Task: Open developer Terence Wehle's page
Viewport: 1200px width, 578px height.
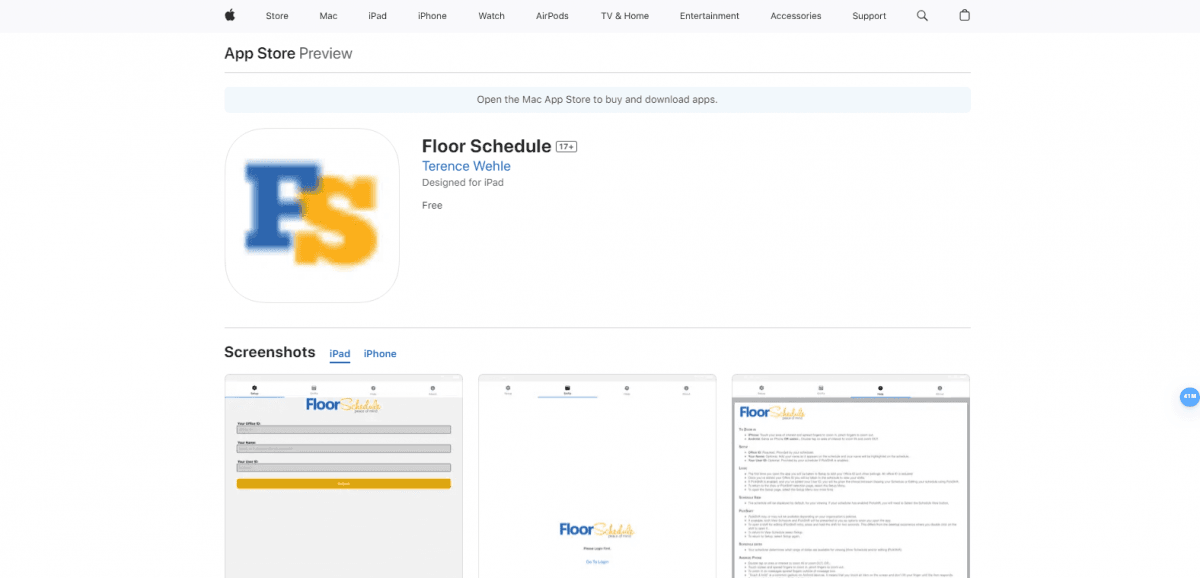Action: (466, 166)
